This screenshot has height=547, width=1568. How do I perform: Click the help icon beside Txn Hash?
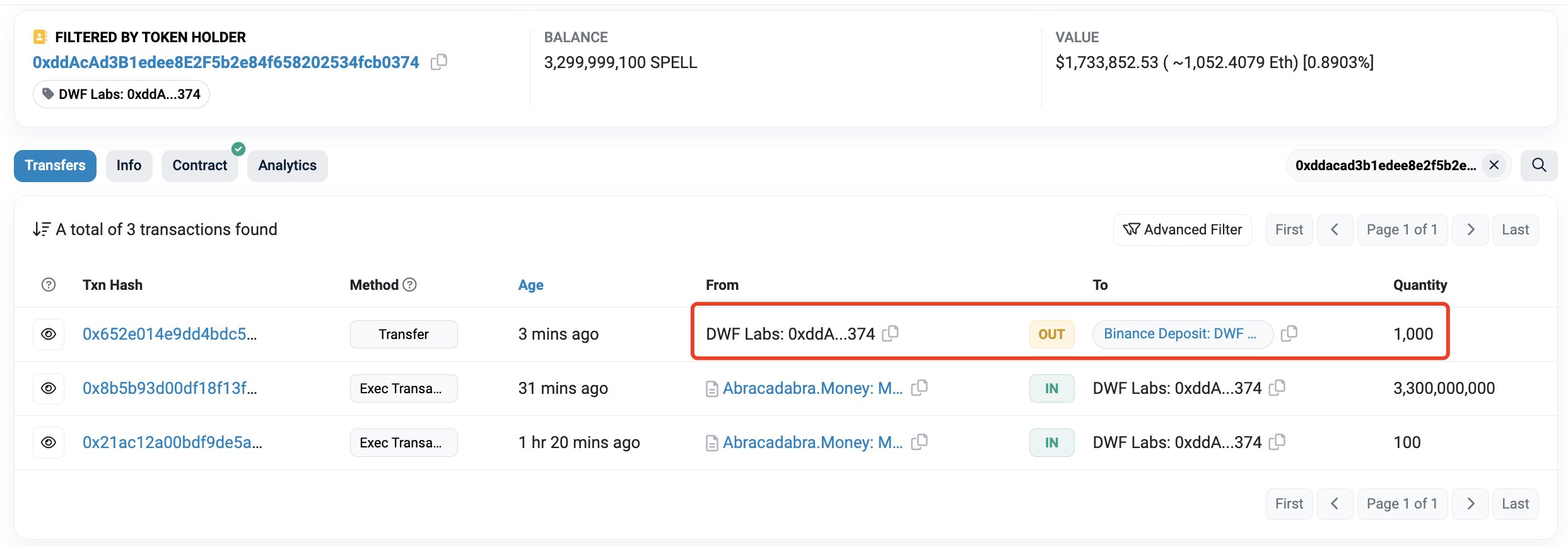(x=49, y=285)
